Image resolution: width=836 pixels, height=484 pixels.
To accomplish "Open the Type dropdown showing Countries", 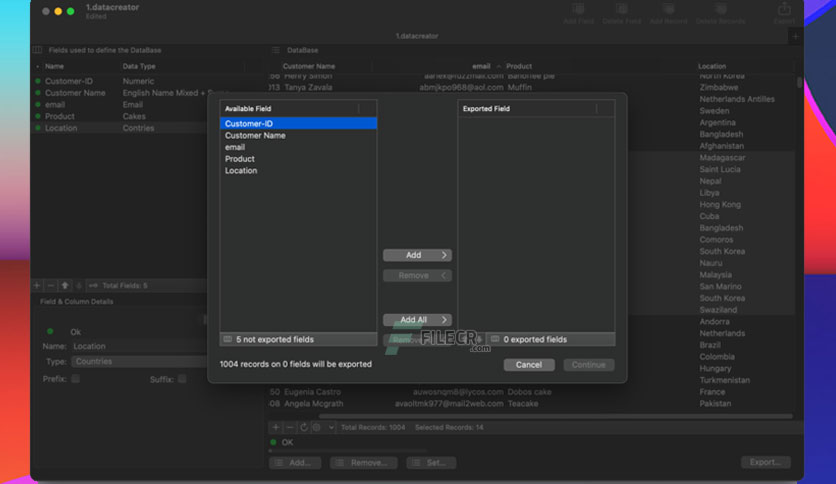I will tap(139, 361).
